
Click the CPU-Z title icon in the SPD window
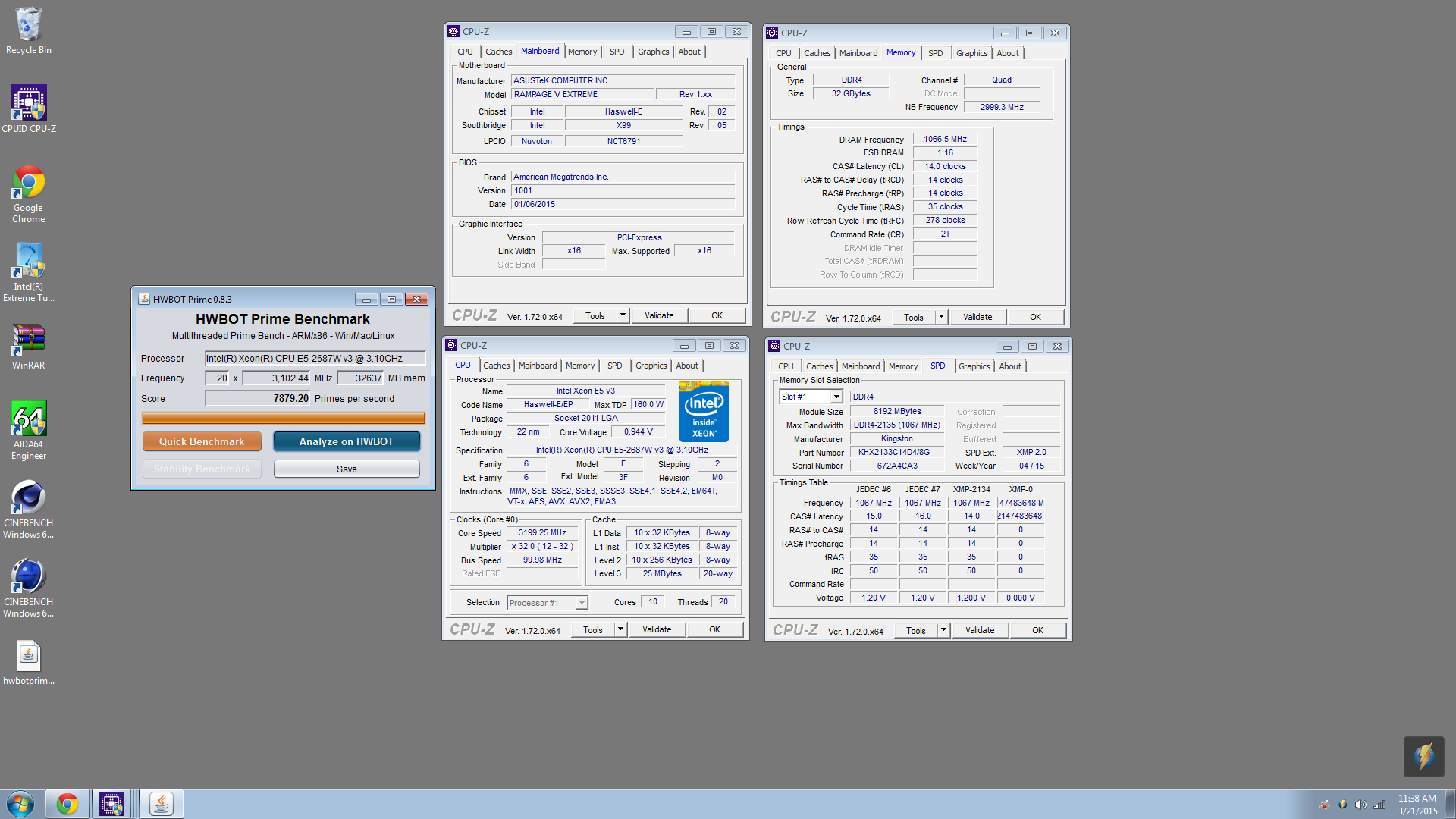pyautogui.click(x=774, y=346)
